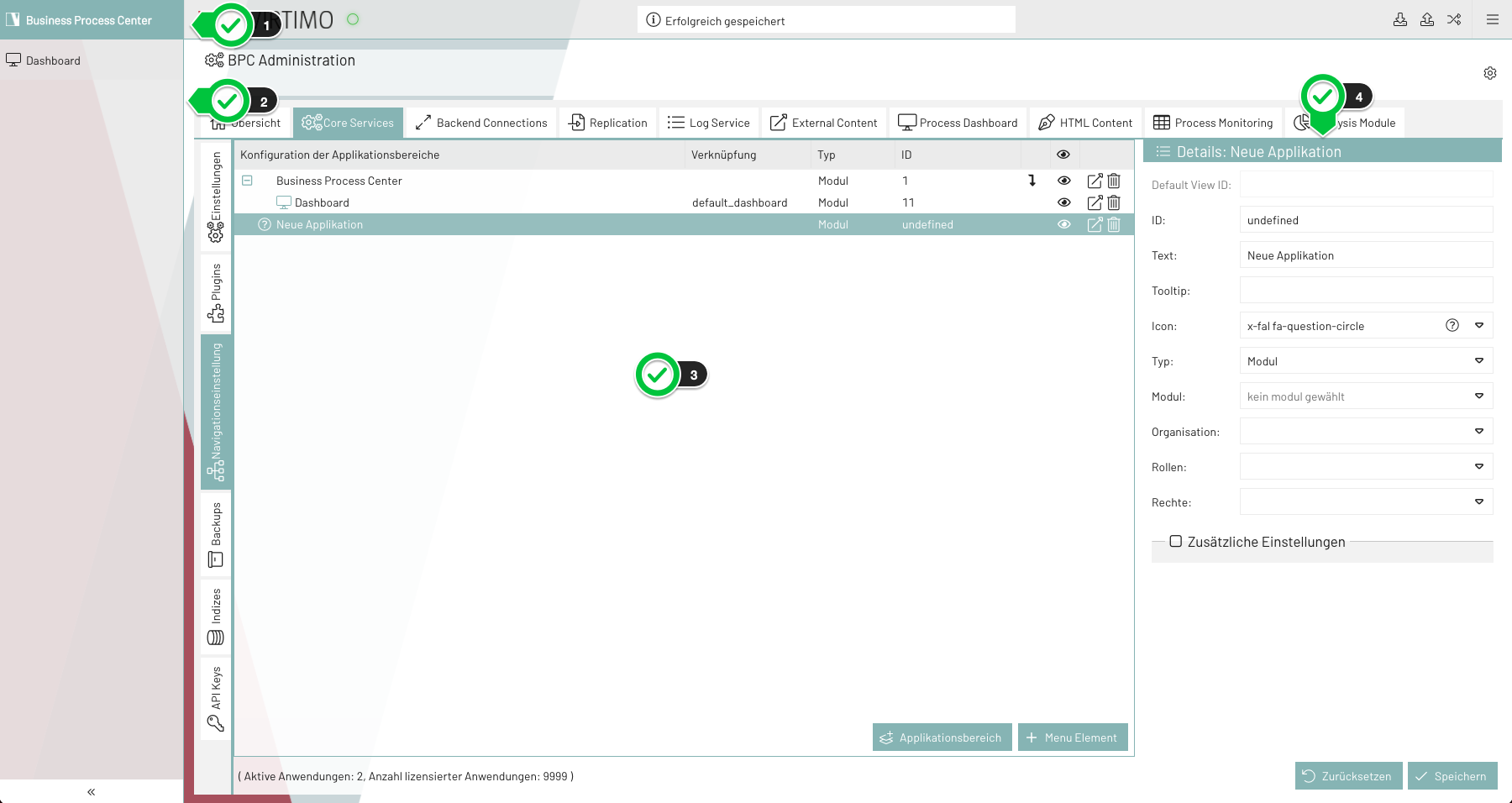Click the Applikationsbereich button
The image size is (1512, 803).
942,737
